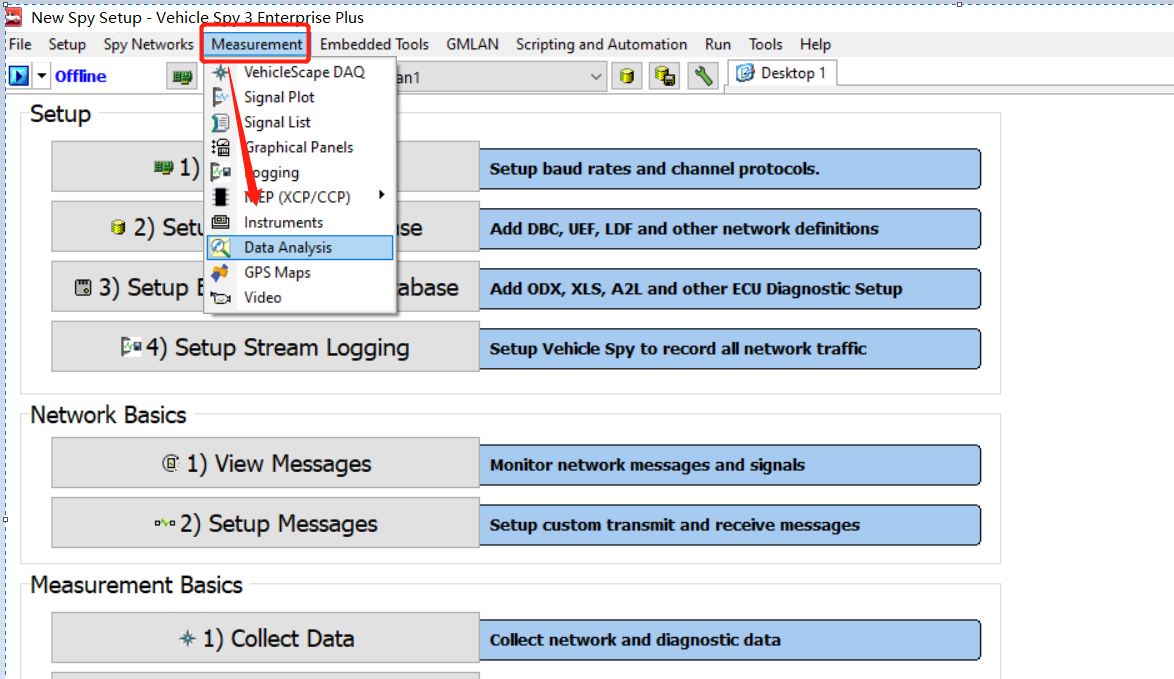Screen dimensions: 1174x679
Task: Choose Signal Plot in the menu
Action: pos(279,97)
